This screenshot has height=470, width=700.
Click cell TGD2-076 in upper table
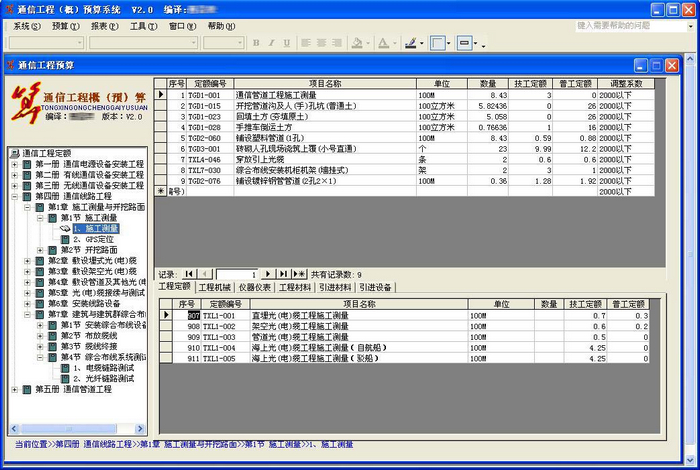210,181
